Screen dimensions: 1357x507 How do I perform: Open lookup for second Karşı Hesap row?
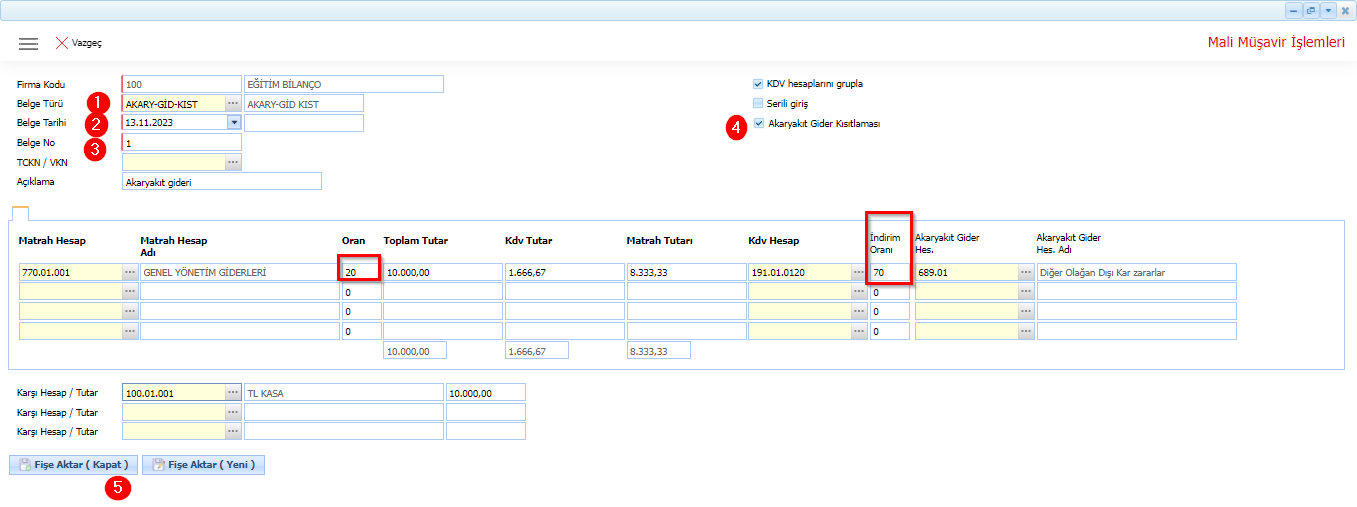pyautogui.click(x=233, y=412)
